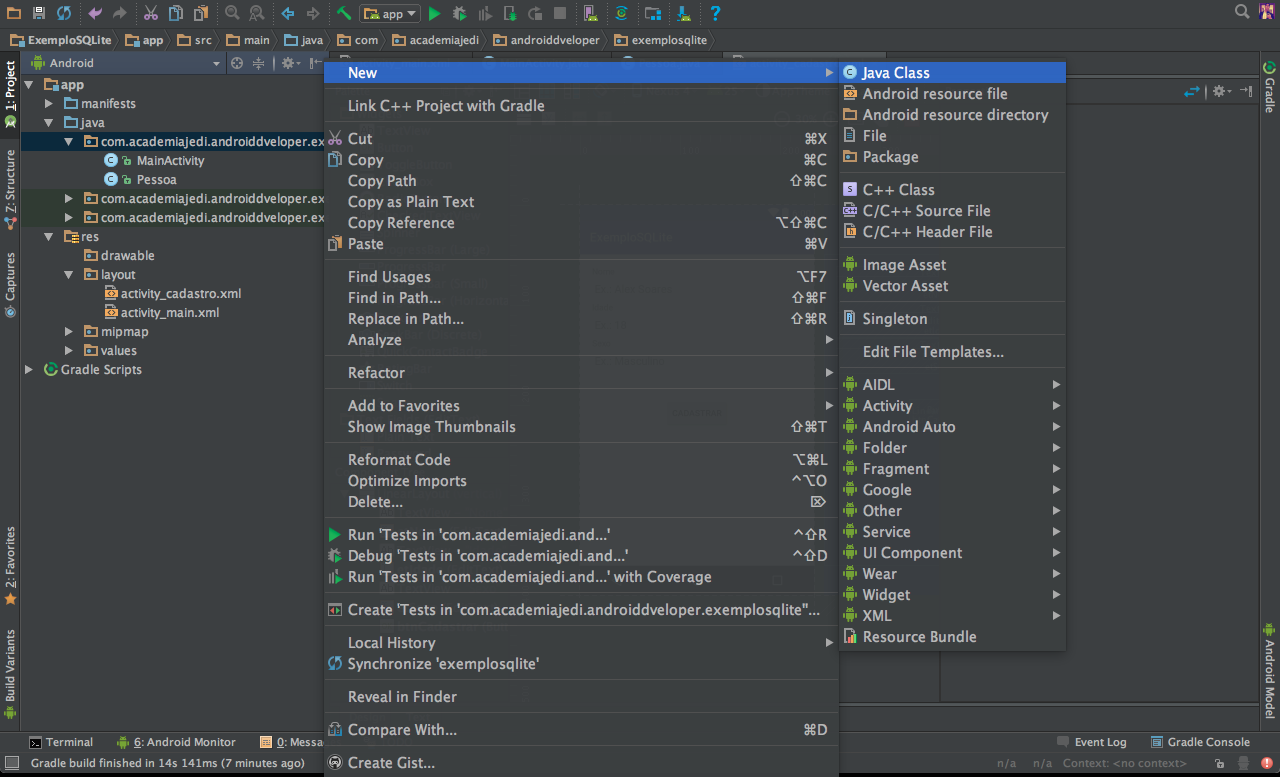Click the Cut scissors toolbar icon
This screenshot has width=1280, height=777.
pyautogui.click(x=150, y=13)
